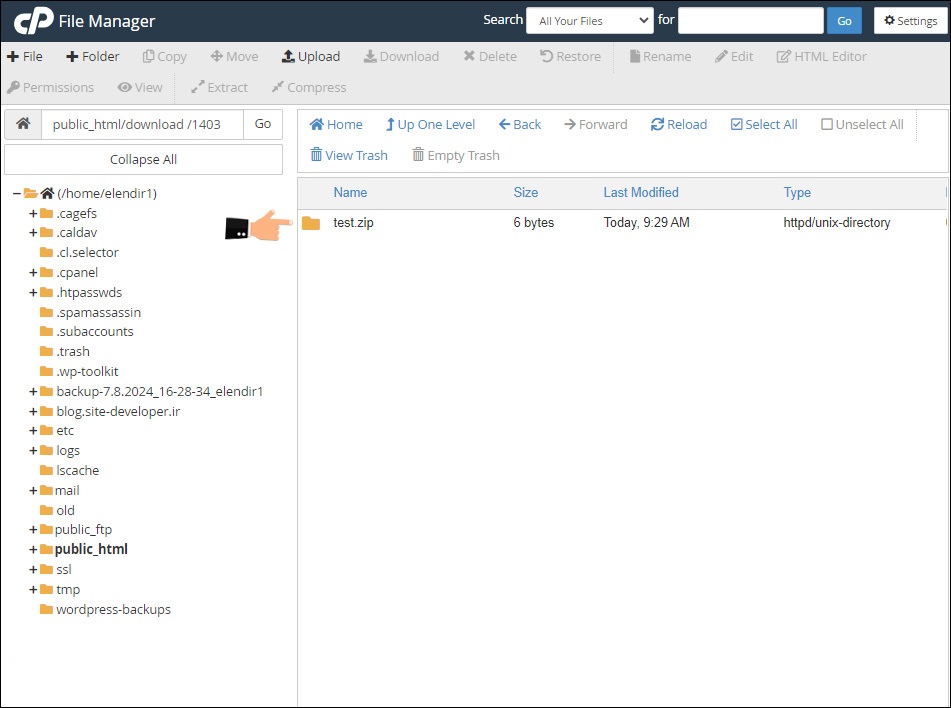
Task: Open the 'All Your Files' search dropdown
Action: [589, 21]
